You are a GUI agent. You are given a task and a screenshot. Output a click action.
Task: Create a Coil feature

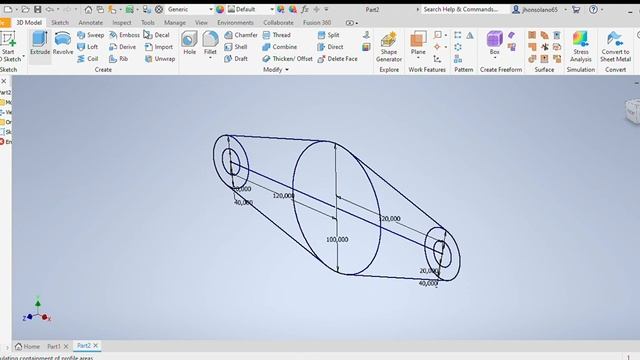pos(88,59)
